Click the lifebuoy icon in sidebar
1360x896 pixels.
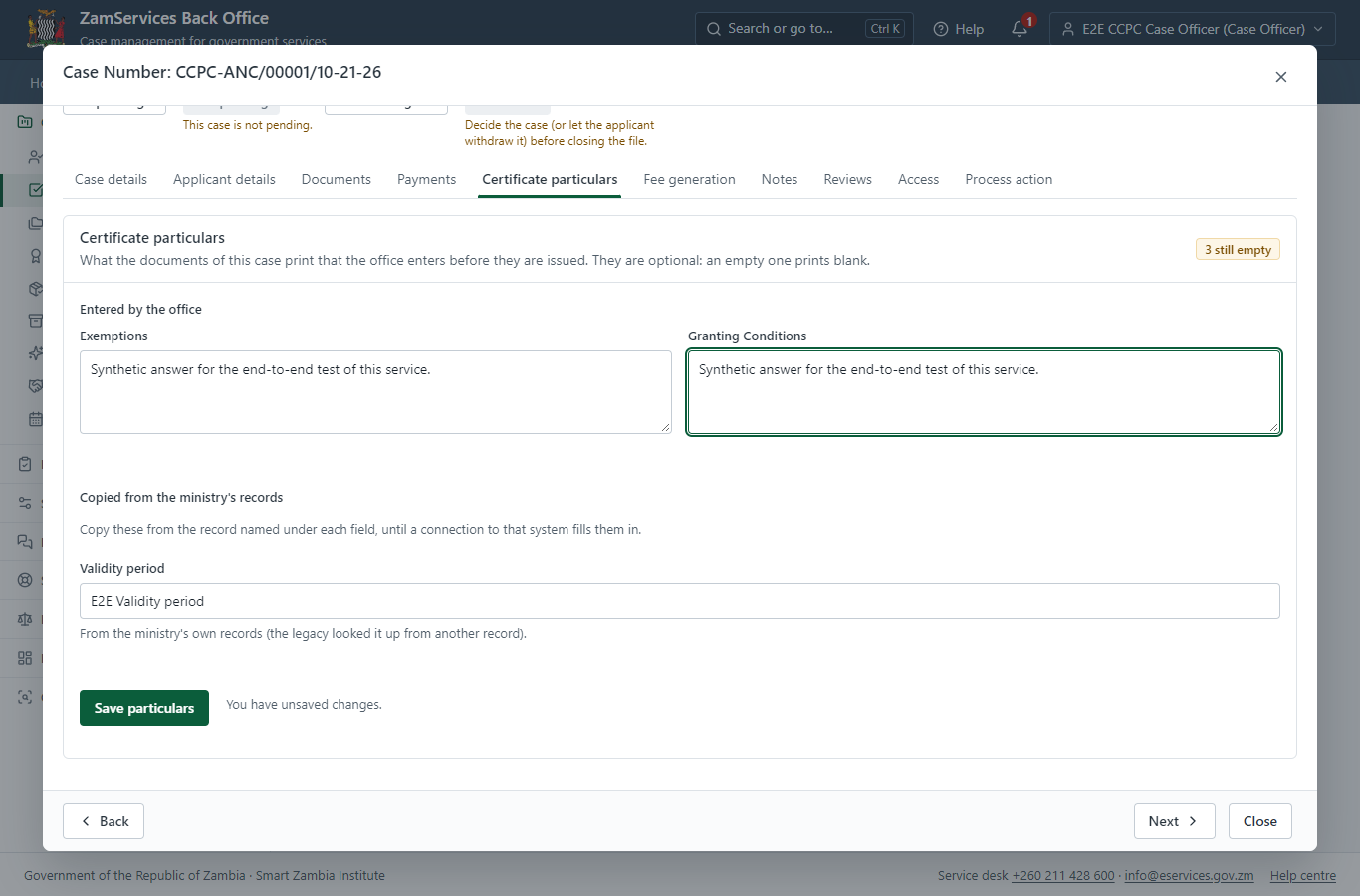tap(25, 580)
